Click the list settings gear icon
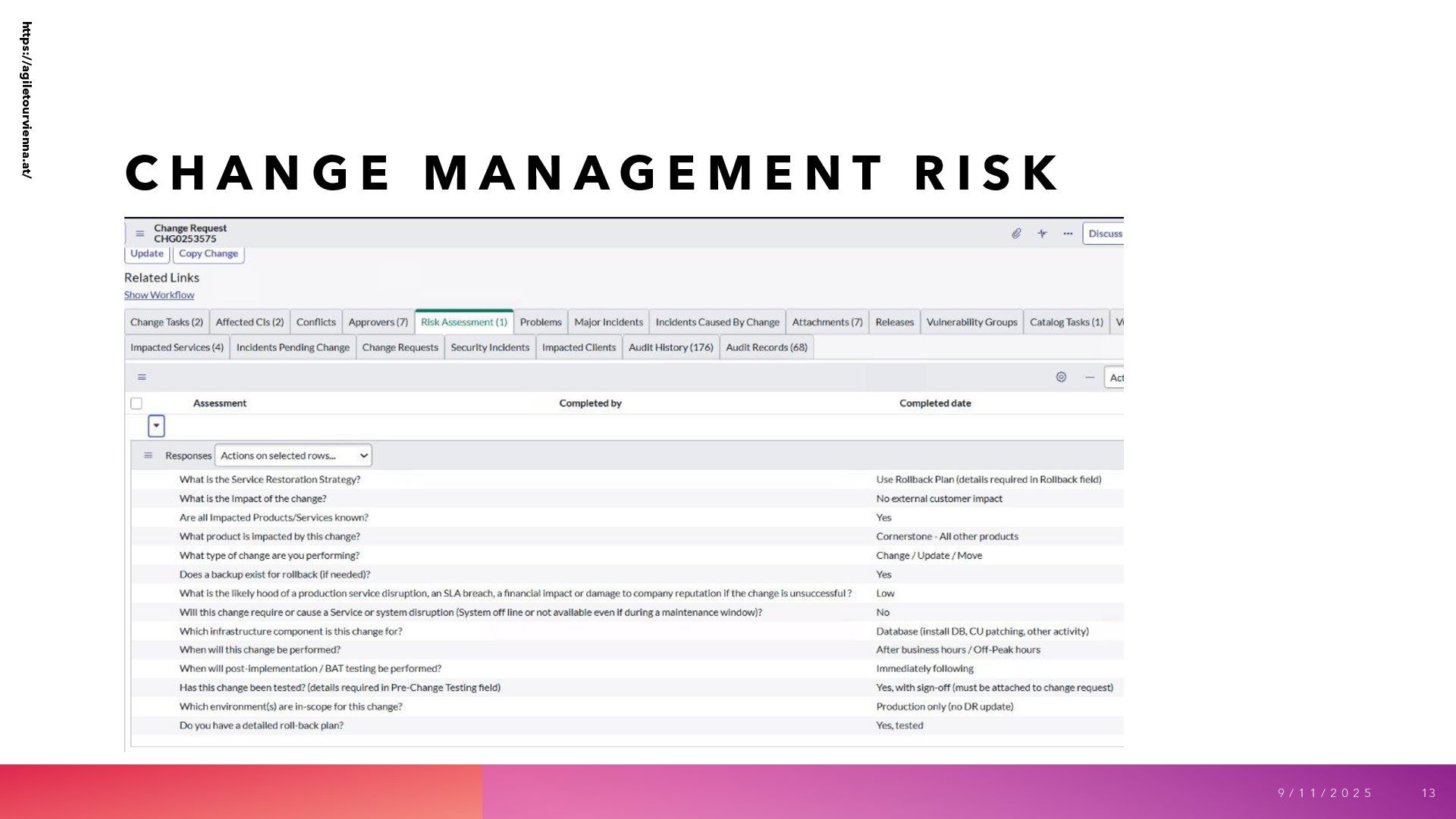1456x819 pixels. tap(1061, 377)
